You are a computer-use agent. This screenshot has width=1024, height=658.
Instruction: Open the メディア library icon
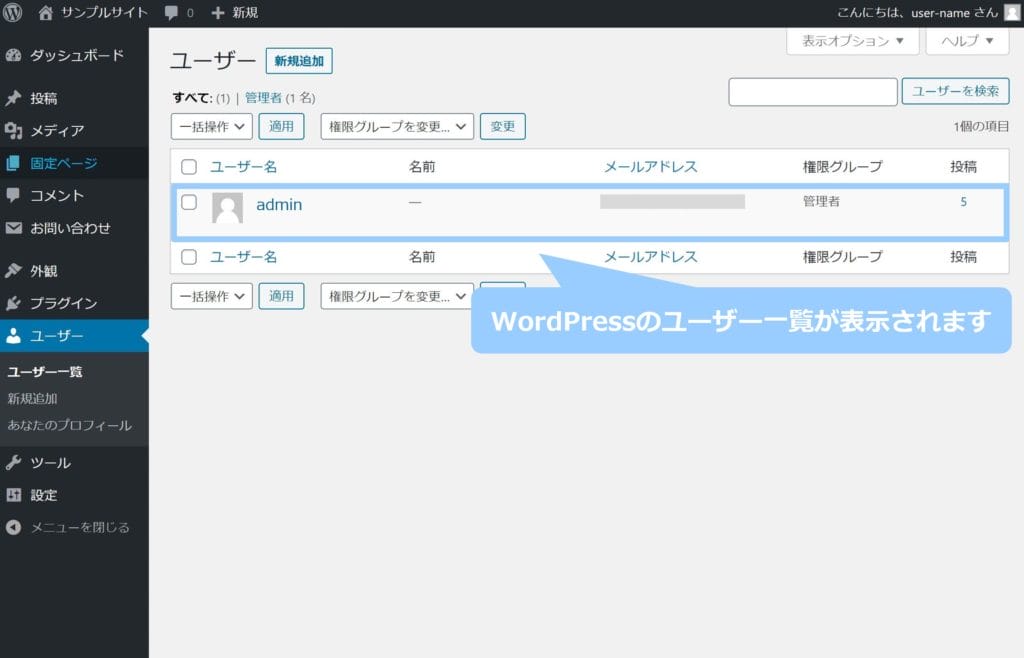(x=13, y=131)
